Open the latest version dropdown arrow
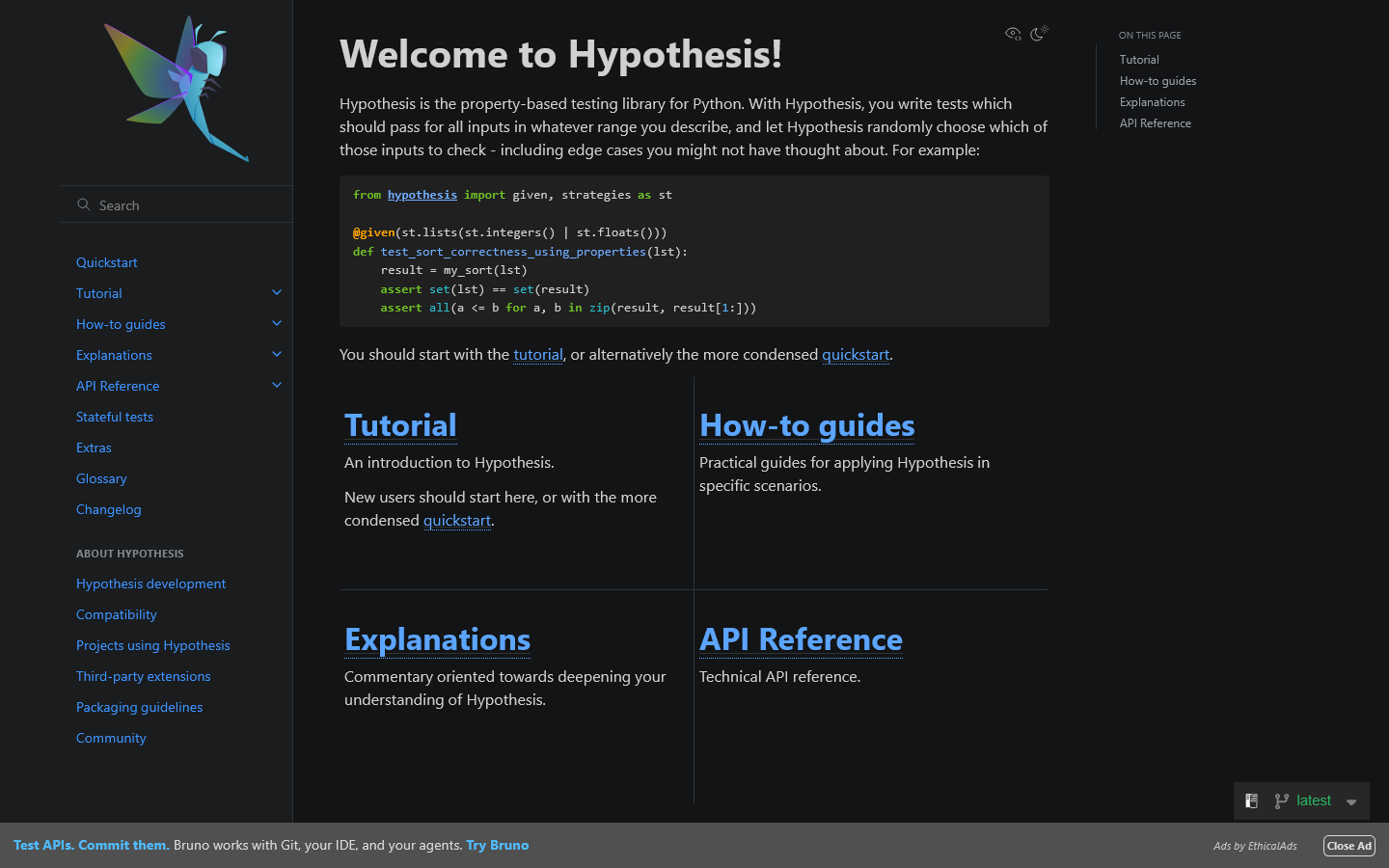 [x=1351, y=801]
